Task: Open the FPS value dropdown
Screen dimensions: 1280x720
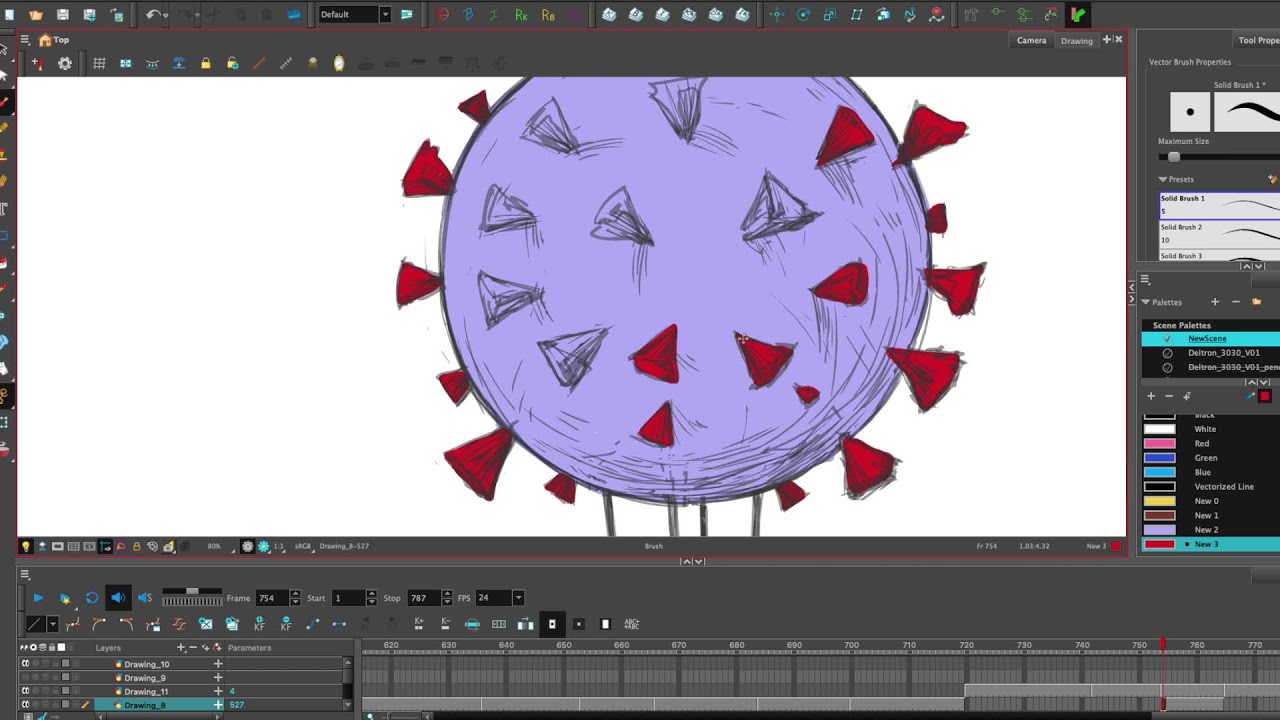Action: (518, 598)
